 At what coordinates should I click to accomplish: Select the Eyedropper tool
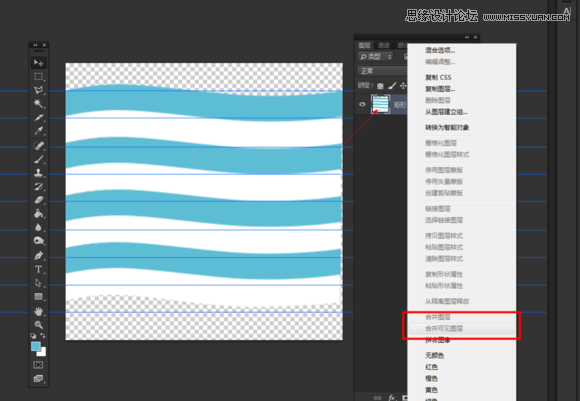38,131
